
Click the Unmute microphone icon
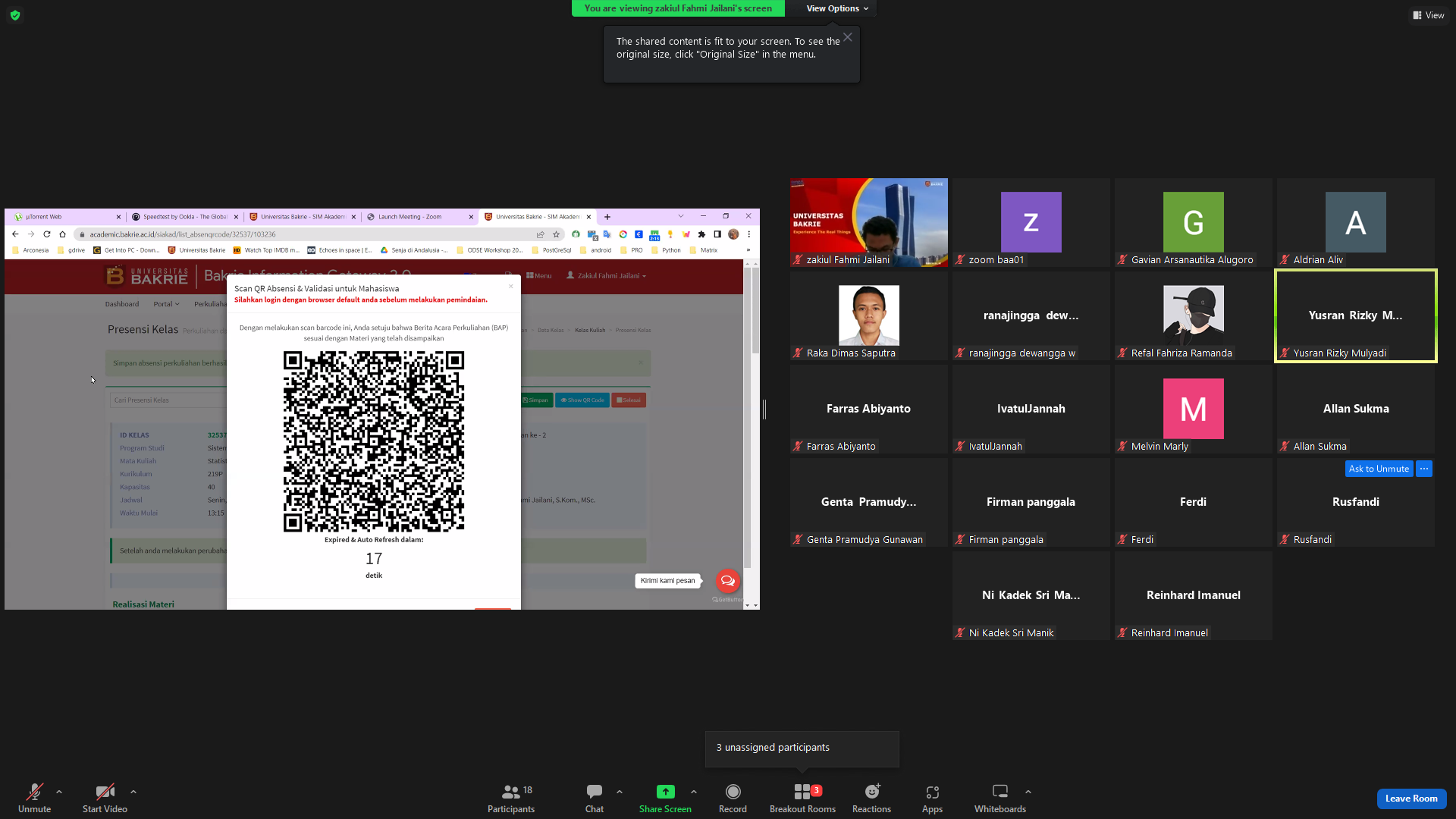34,792
